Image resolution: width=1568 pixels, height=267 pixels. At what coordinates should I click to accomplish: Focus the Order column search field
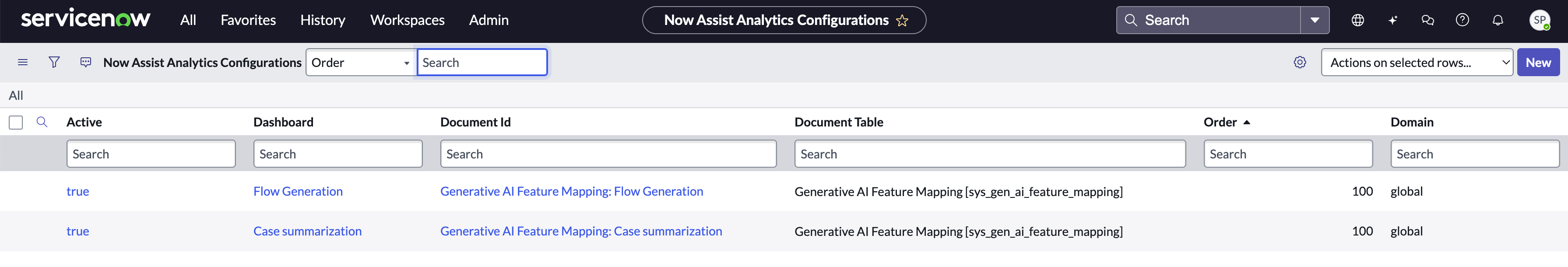click(1288, 154)
